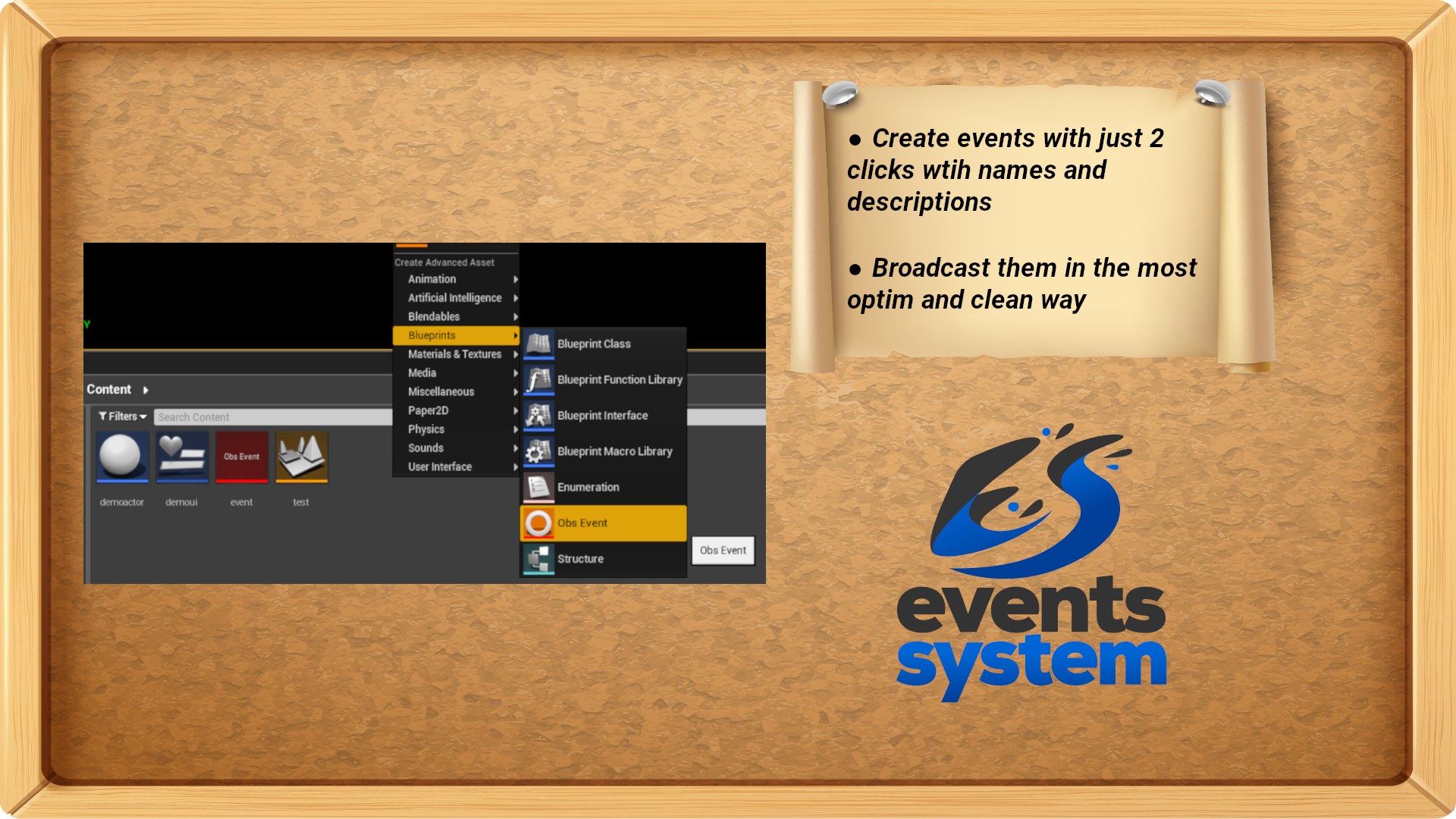Select the Blueprint Interface icon

tap(536, 415)
